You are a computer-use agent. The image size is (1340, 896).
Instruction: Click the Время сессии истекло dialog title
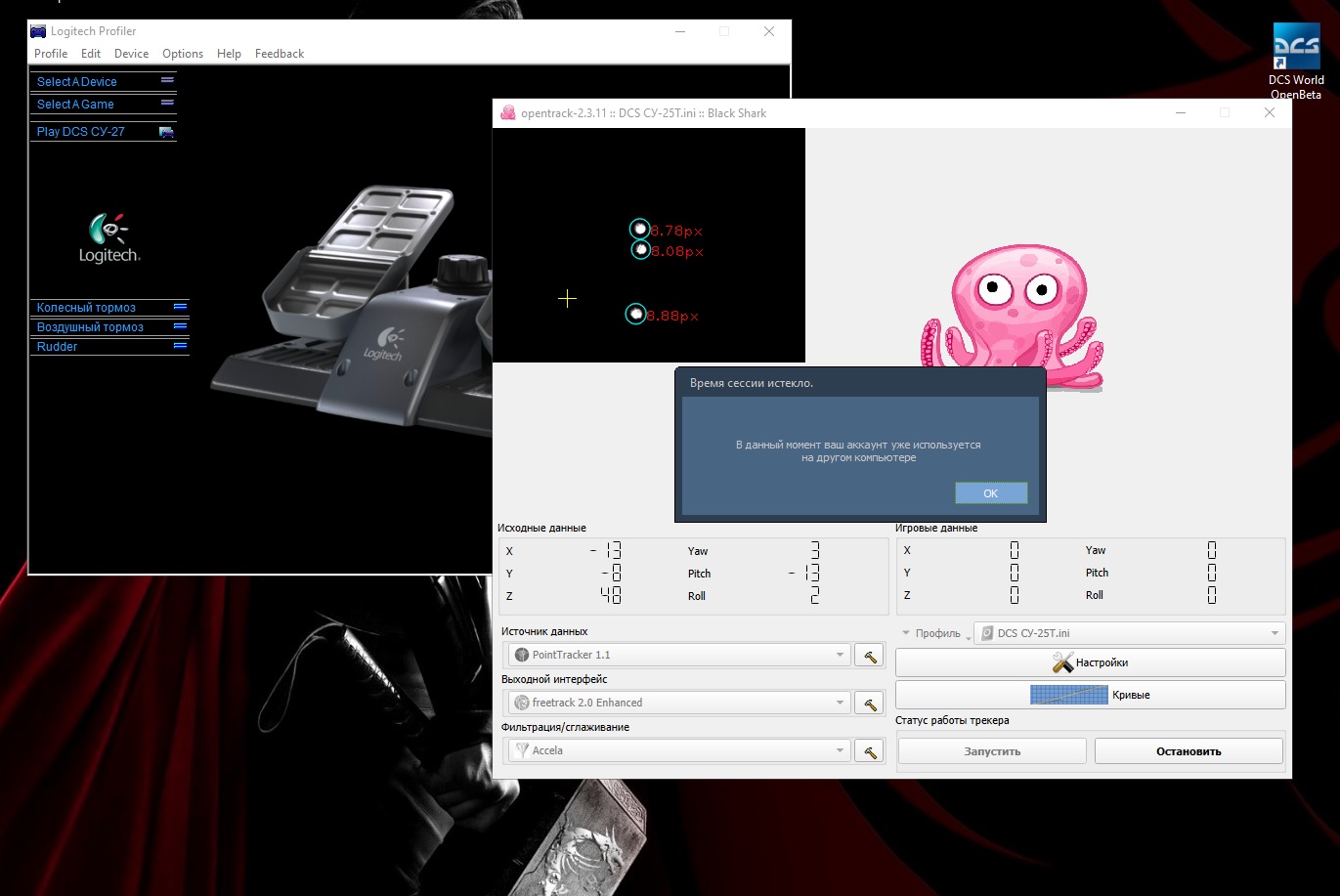(x=752, y=383)
